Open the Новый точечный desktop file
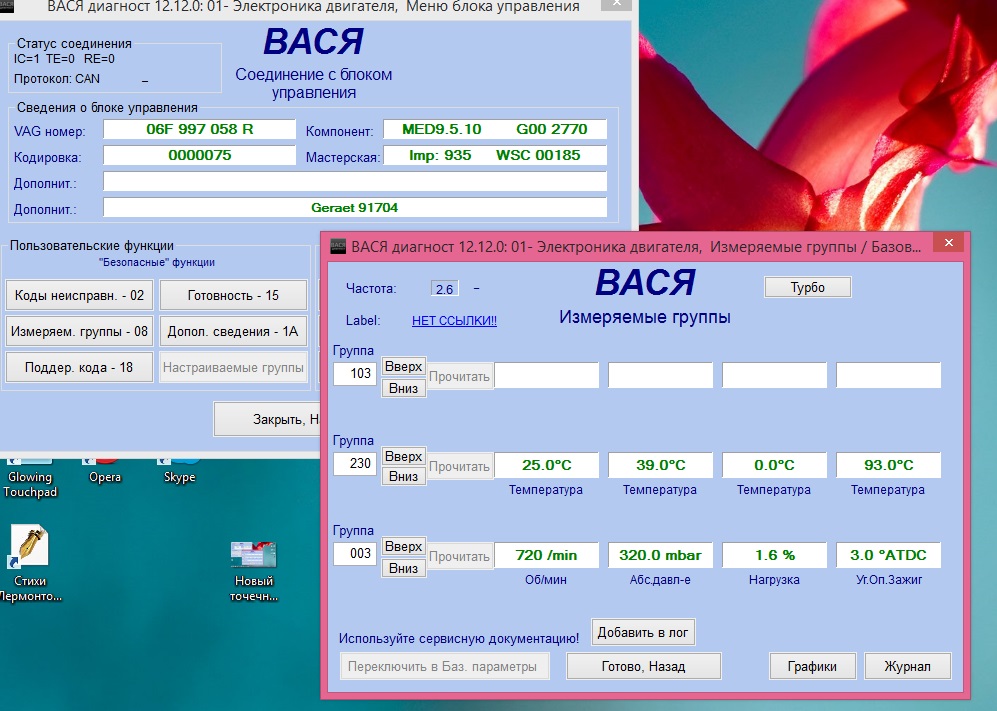Image resolution: width=997 pixels, height=711 pixels. pos(253,560)
